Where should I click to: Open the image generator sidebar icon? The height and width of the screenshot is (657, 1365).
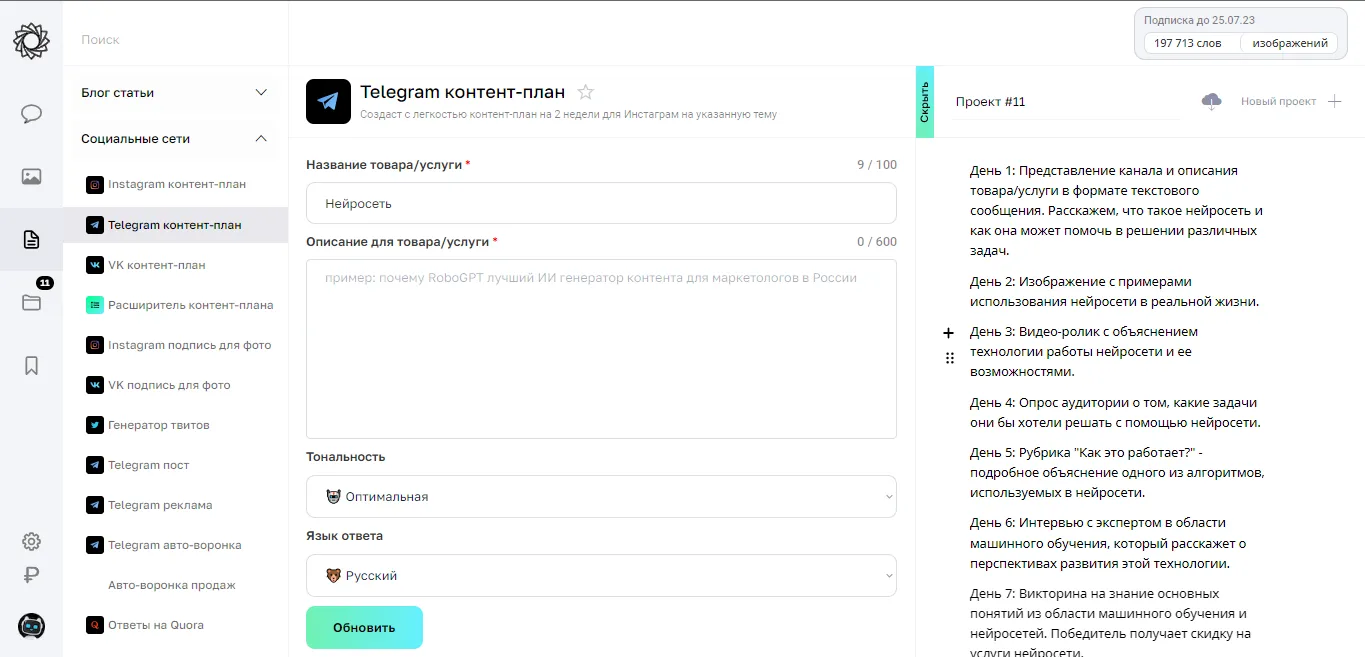click(31, 177)
